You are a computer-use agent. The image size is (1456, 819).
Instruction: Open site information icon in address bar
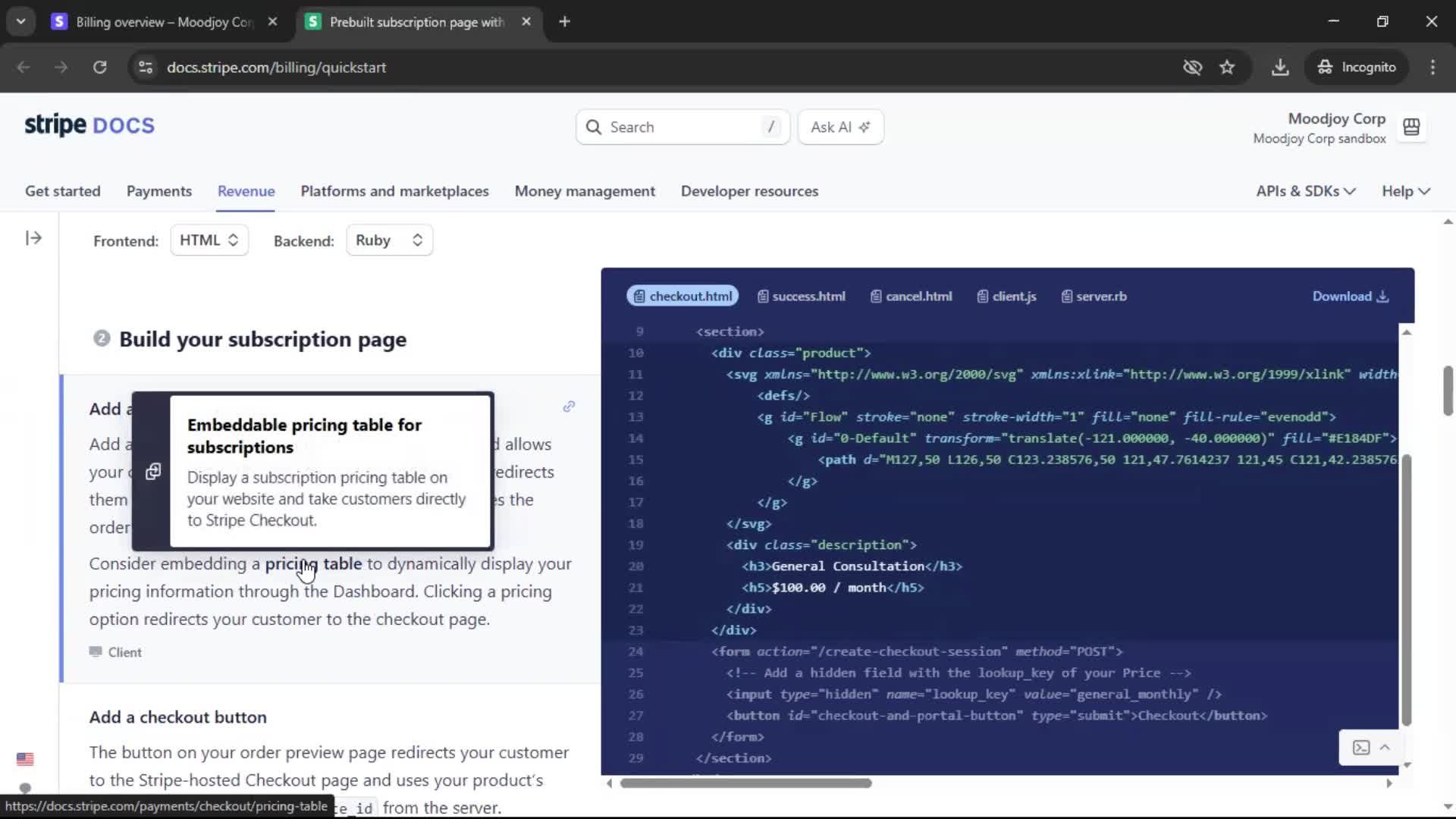tap(146, 67)
